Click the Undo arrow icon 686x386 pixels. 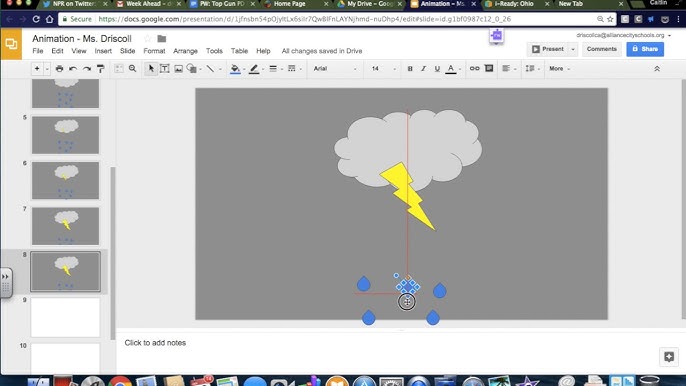click(73, 69)
